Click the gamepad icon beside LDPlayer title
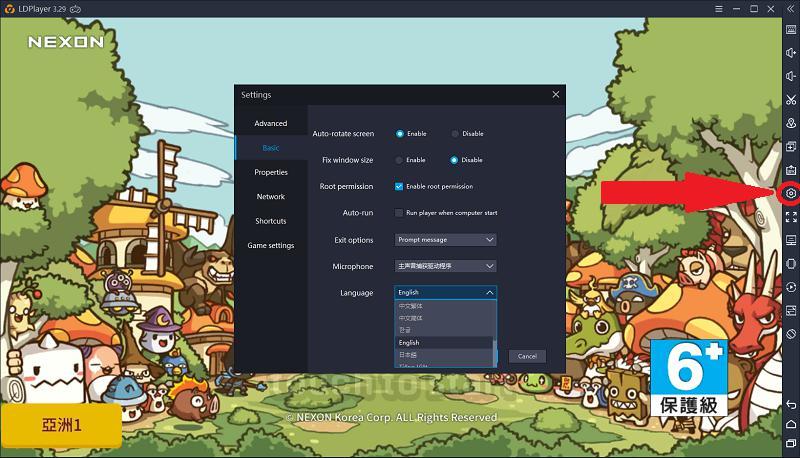800x458 pixels. 76,9
